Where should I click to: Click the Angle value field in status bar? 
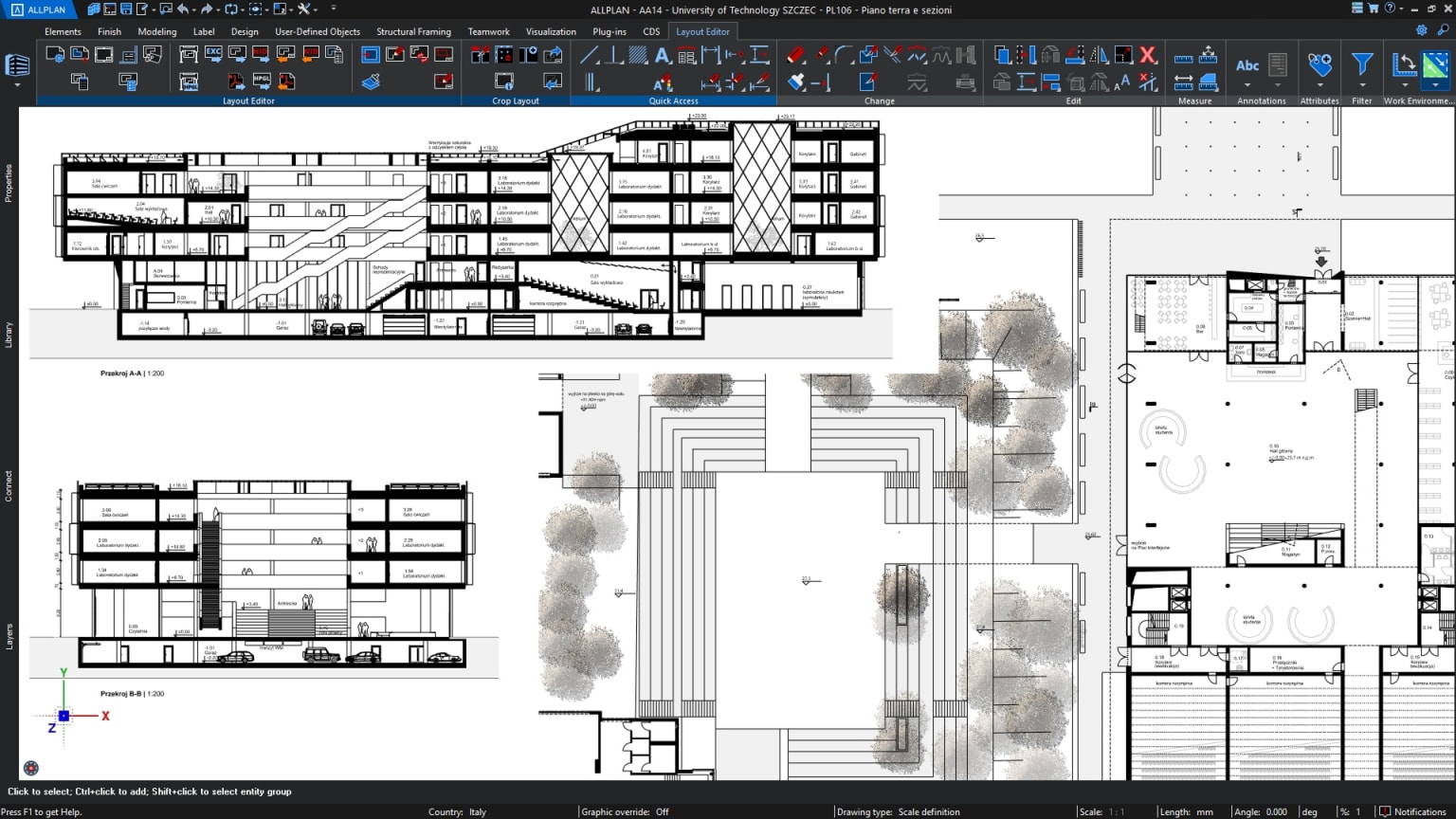point(1277,811)
